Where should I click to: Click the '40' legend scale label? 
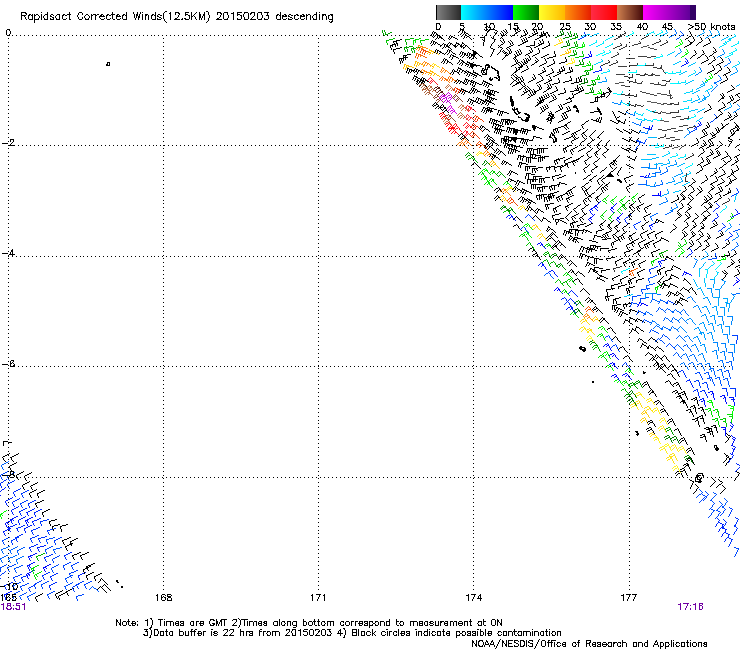[642, 27]
